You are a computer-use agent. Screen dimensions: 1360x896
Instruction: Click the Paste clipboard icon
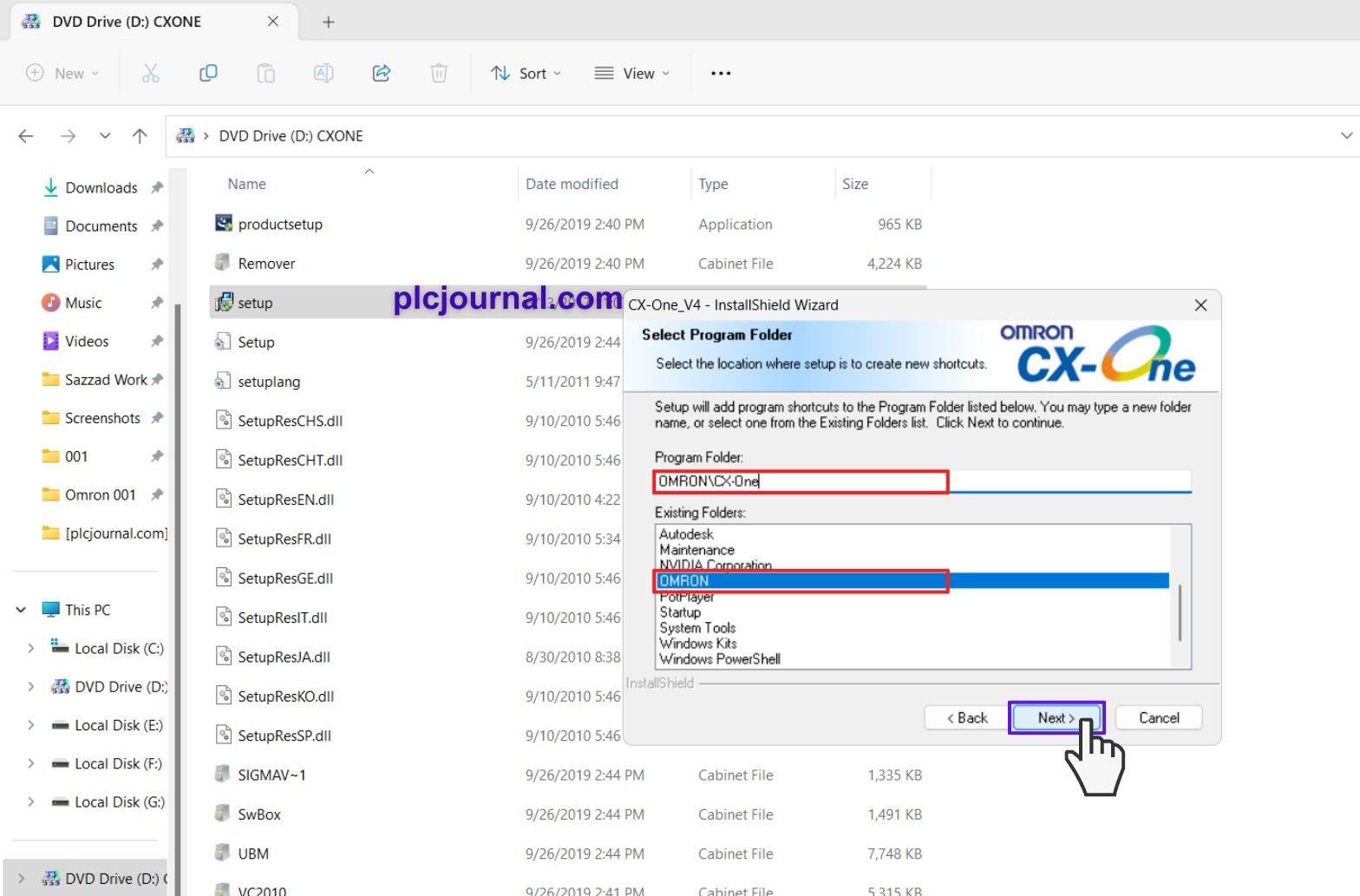(x=266, y=74)
